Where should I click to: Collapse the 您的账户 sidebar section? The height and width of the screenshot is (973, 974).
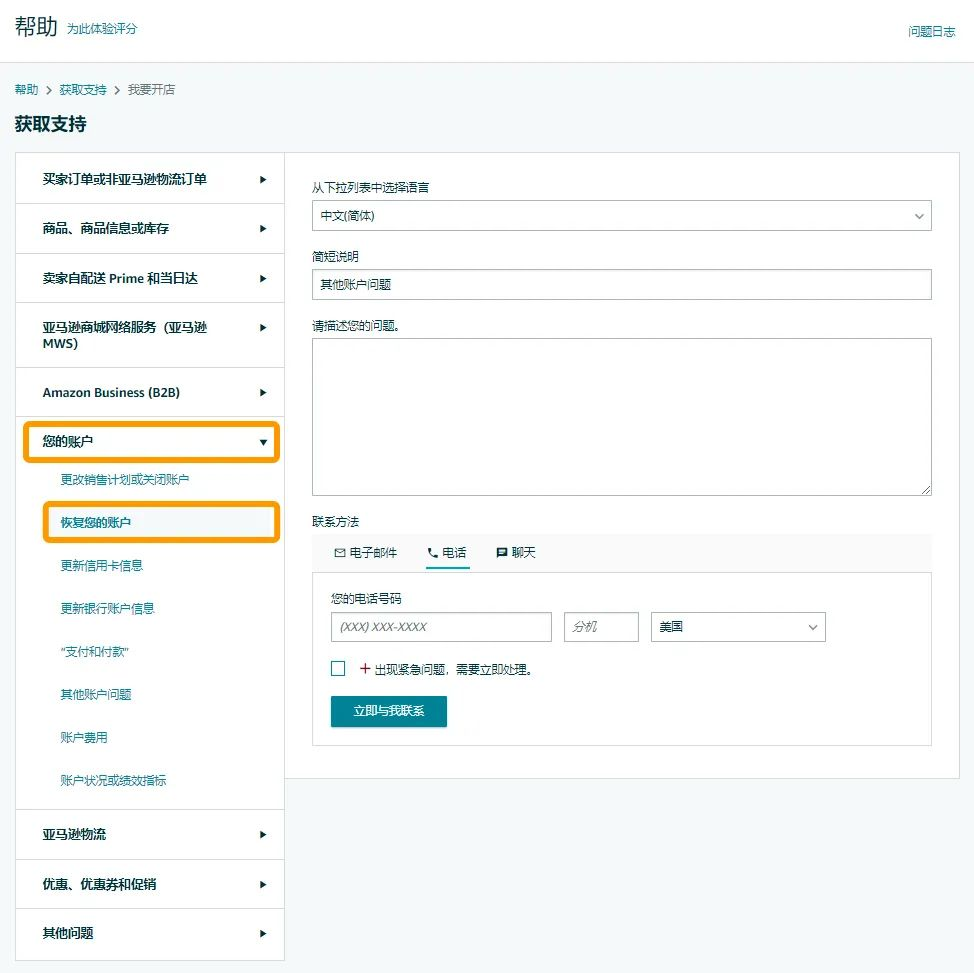150,441
